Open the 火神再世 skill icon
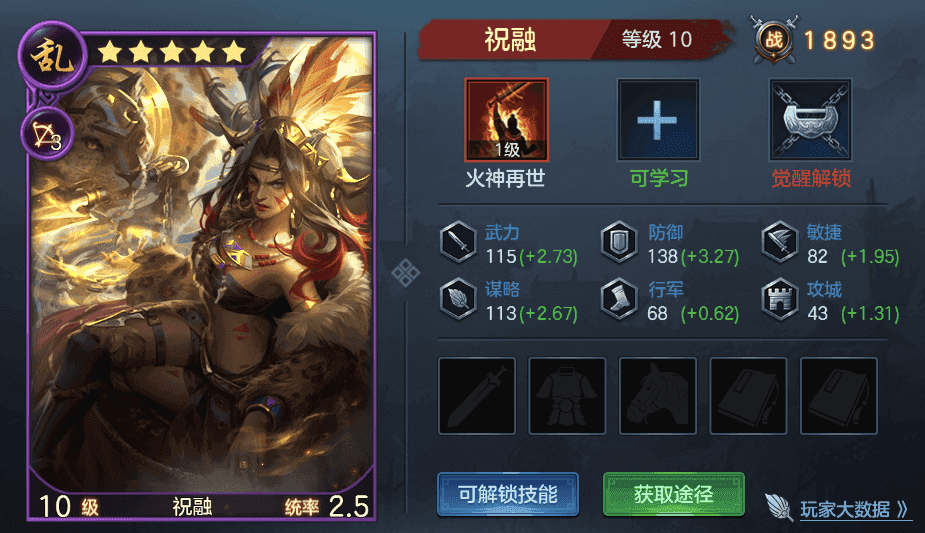This screenshot has height=533, width=925. tap(507, 120)
